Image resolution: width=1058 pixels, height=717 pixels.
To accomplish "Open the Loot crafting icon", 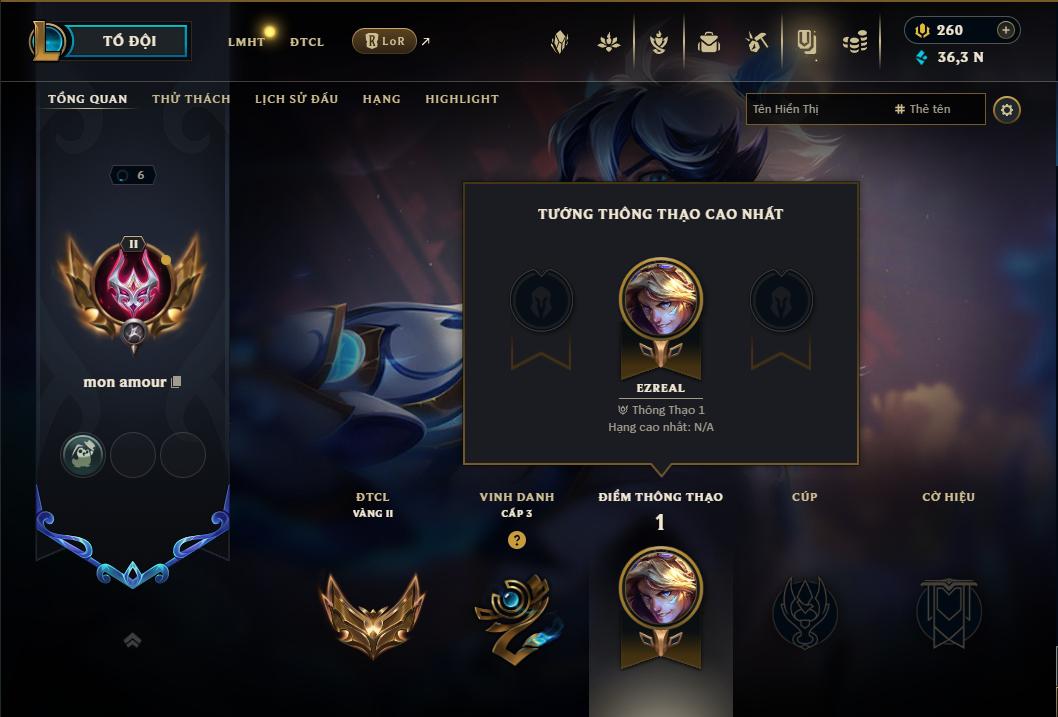I will [x=756, y=42].
